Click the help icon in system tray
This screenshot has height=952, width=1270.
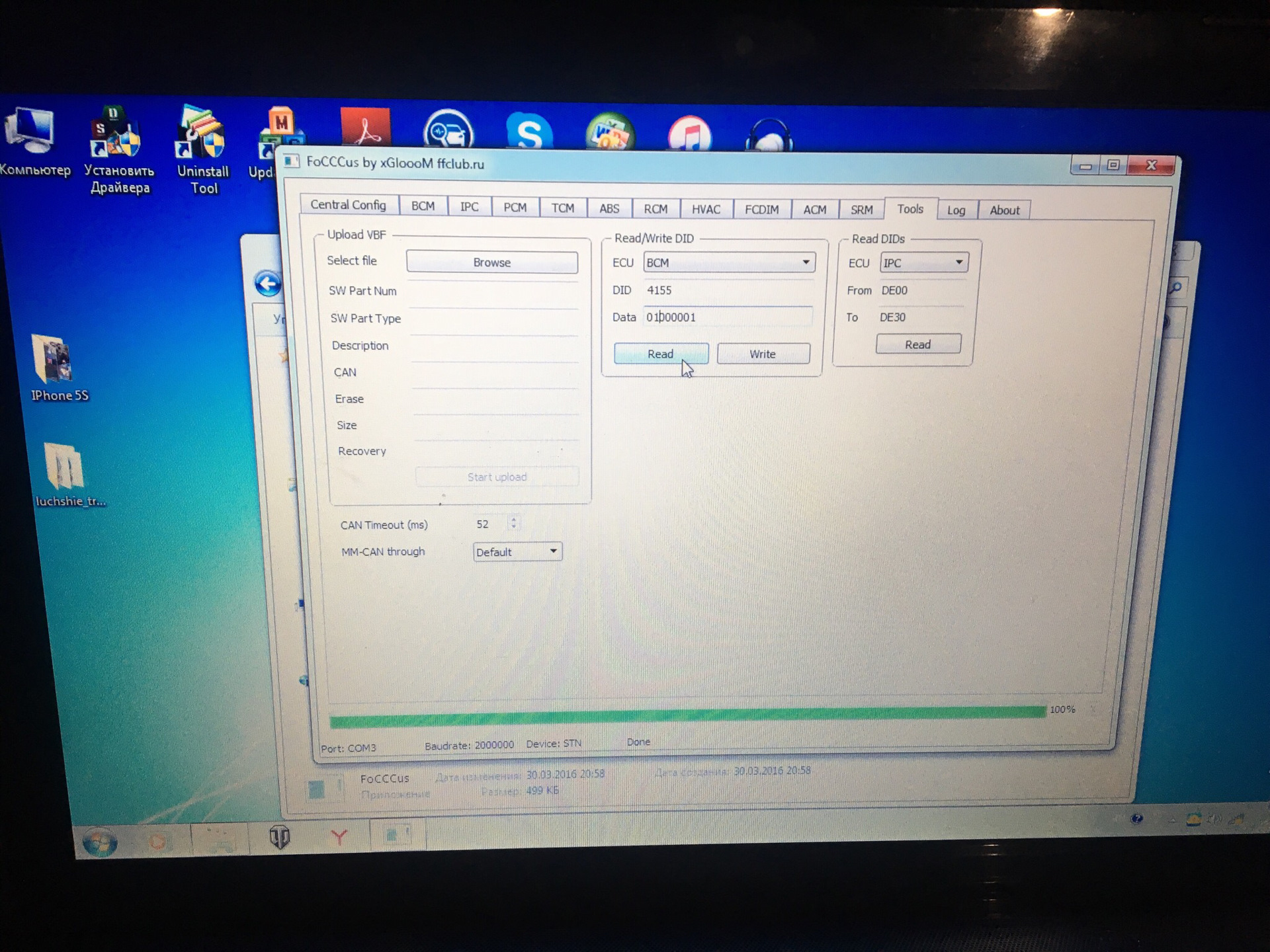[x=1136, y=818]
